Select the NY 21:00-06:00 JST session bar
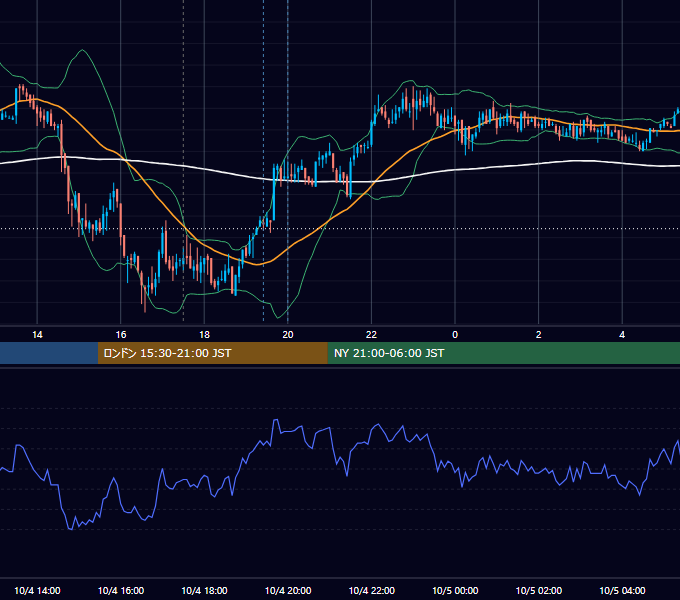Image resolution: width=680 pixels, height=600 pixels. tap(503, 353)
